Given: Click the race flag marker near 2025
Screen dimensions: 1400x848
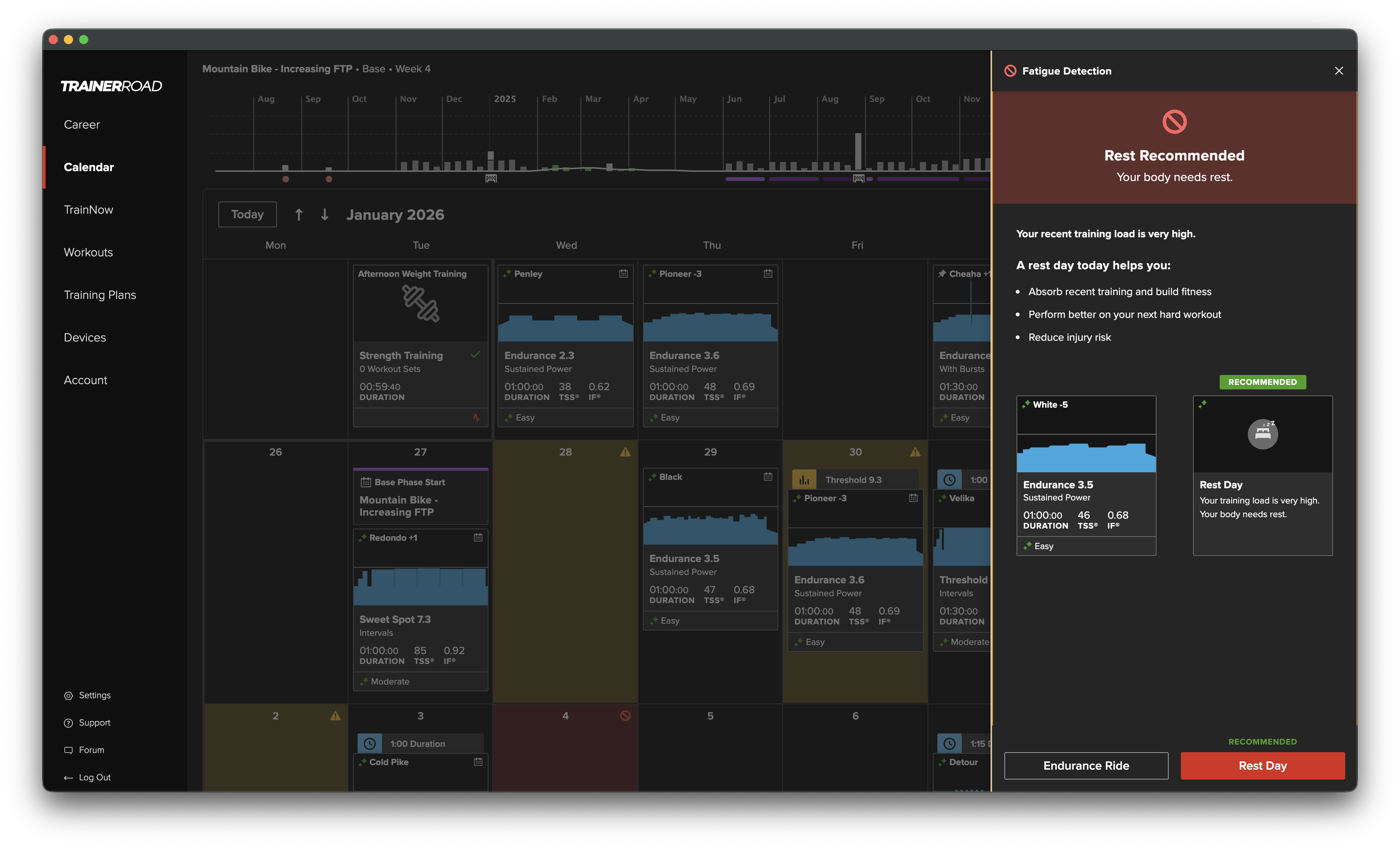Looking at the screenshot, I should [x=491, y=179].
